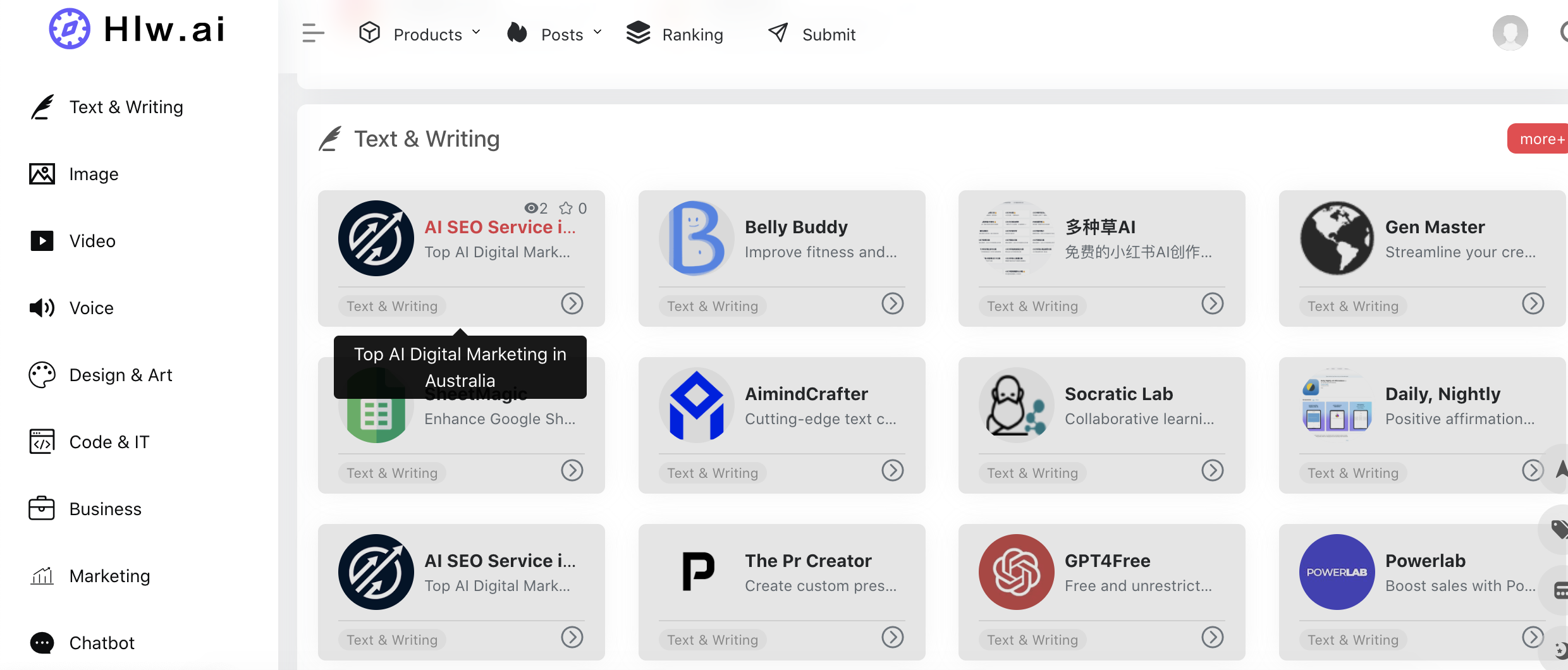Click the Image picture sidebar icon
Viewport: 1568px width, 670px height.
click(42, 174)
